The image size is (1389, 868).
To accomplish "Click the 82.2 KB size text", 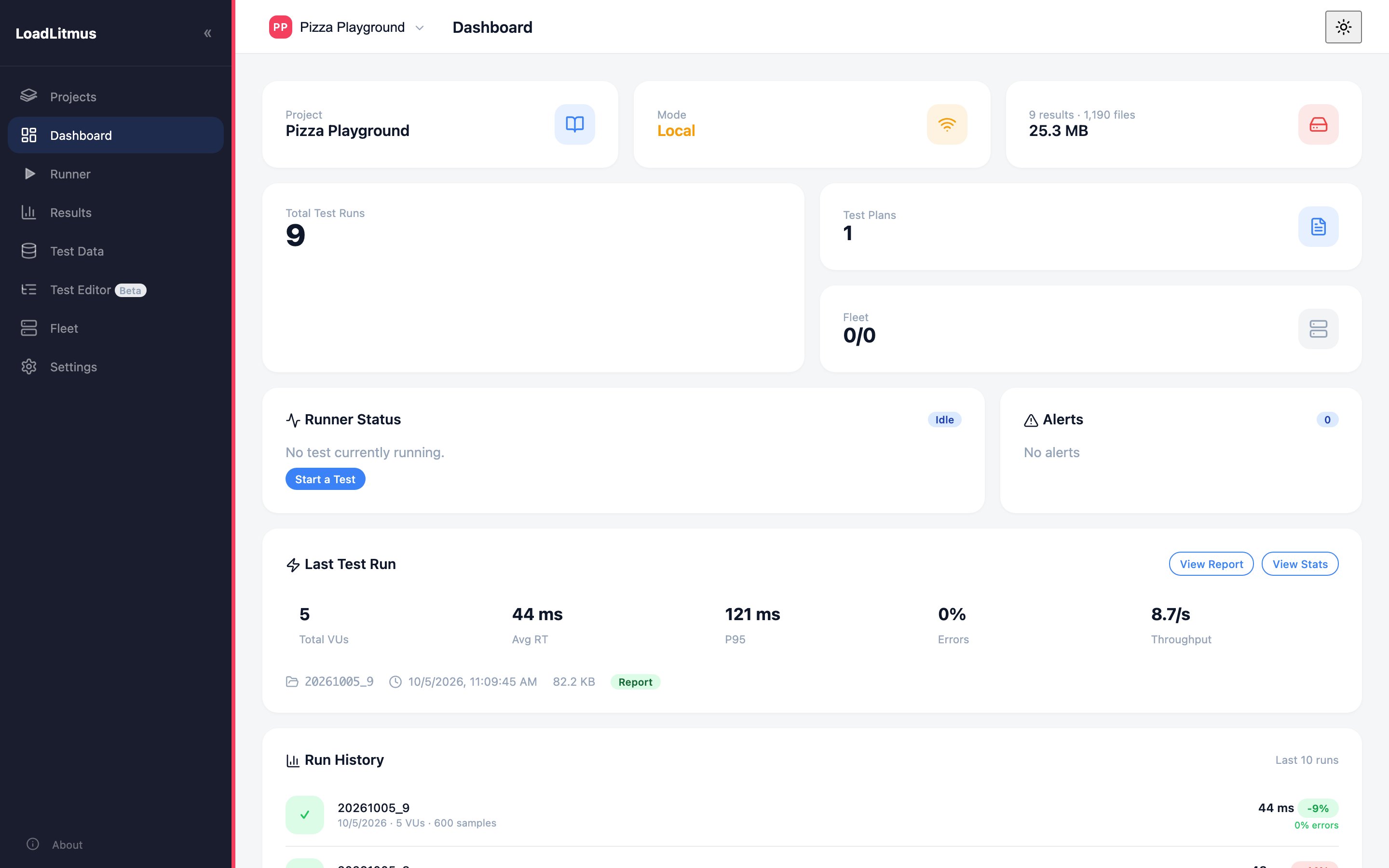I will 573,681.
